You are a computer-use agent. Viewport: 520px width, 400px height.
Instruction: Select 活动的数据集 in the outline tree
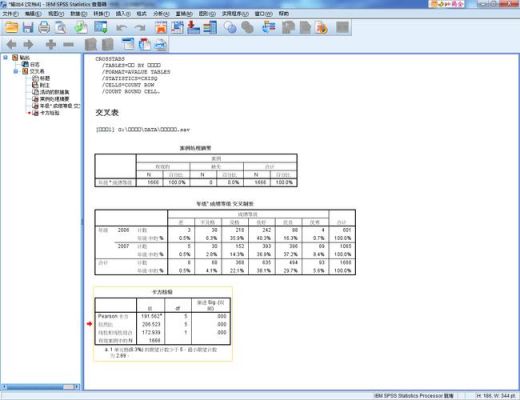[x=55, y=92]
